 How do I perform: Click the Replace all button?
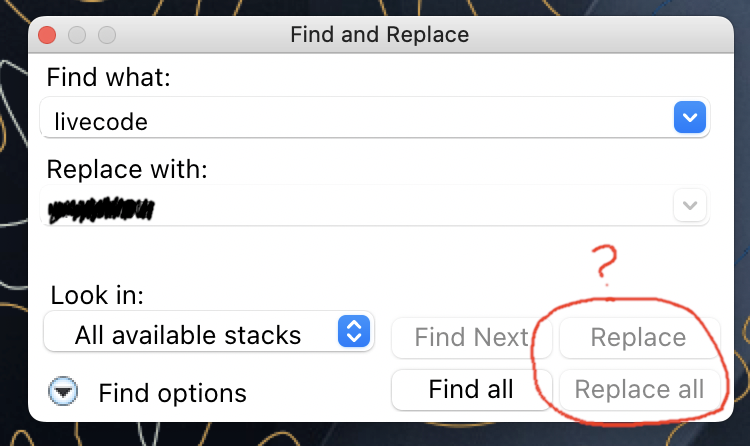tap(639, 389)
